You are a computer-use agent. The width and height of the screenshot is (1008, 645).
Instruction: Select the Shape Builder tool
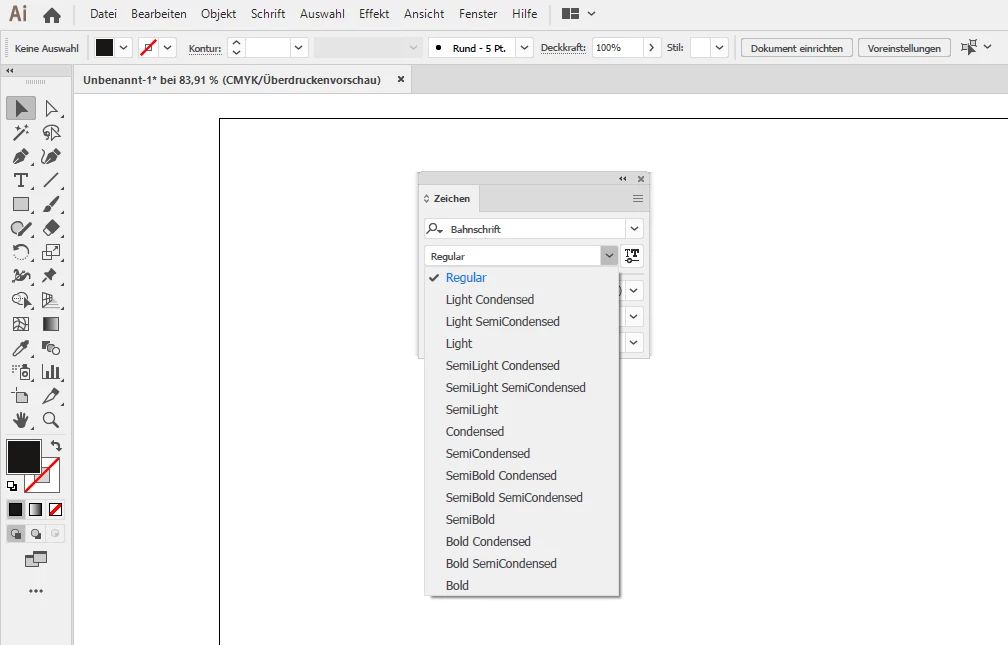(21, 300)
